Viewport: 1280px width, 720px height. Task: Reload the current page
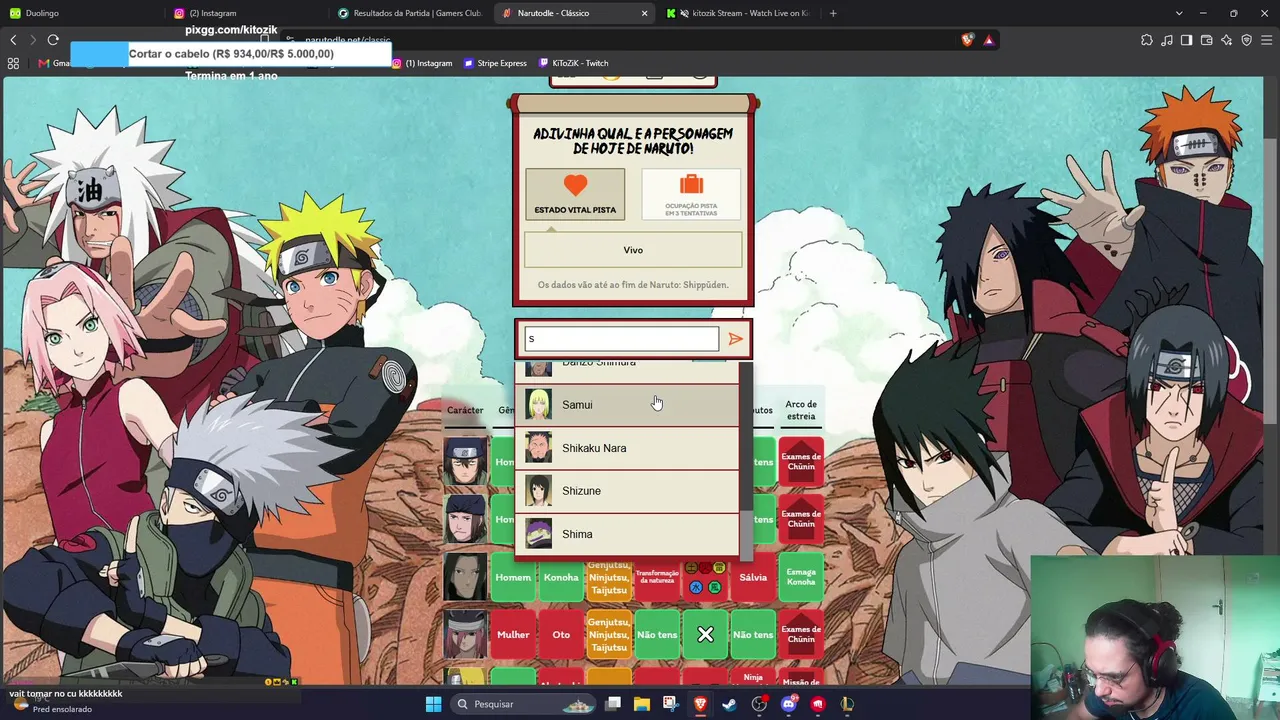pyautogui.click(x=53, y=40)
